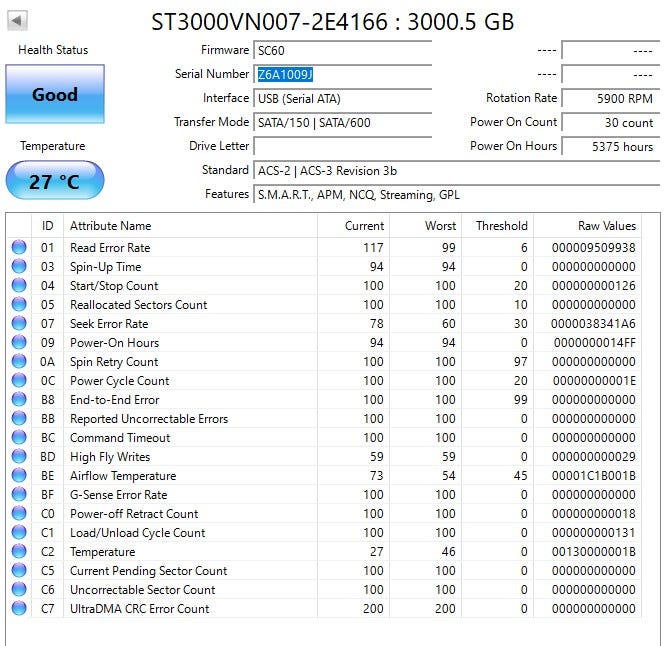Click the Features S.M.A.R.T., APM, NCQ field
This screenshot has height=646, width=667.
457,194
